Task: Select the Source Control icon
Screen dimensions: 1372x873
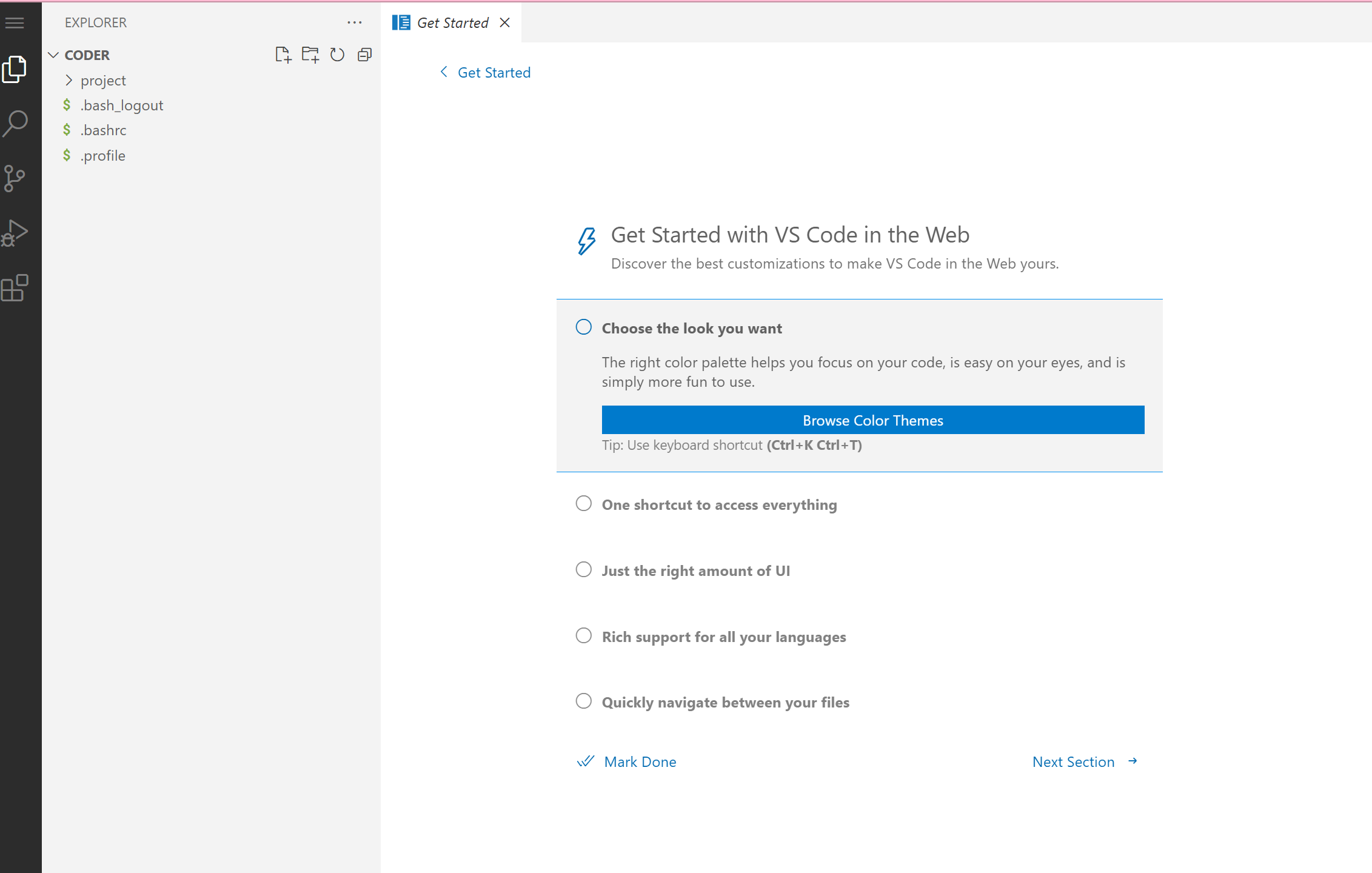Action: [x=15, y=178]
